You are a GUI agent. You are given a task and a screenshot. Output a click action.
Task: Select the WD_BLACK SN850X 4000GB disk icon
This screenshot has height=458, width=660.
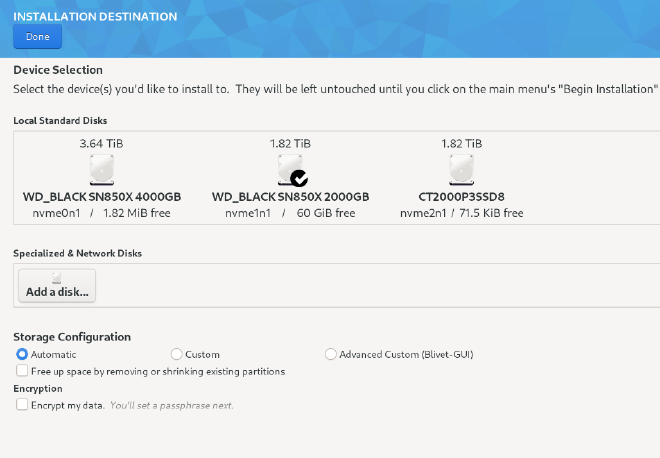102,170
